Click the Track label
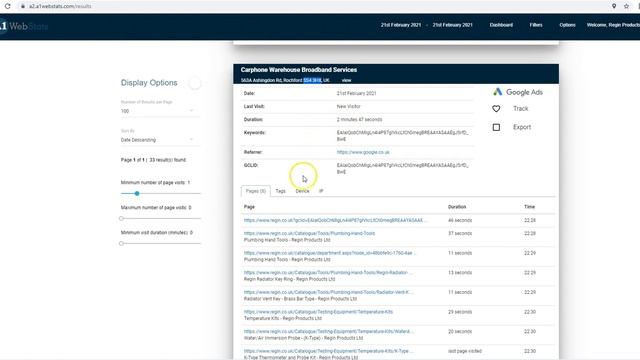 [520, 109]
